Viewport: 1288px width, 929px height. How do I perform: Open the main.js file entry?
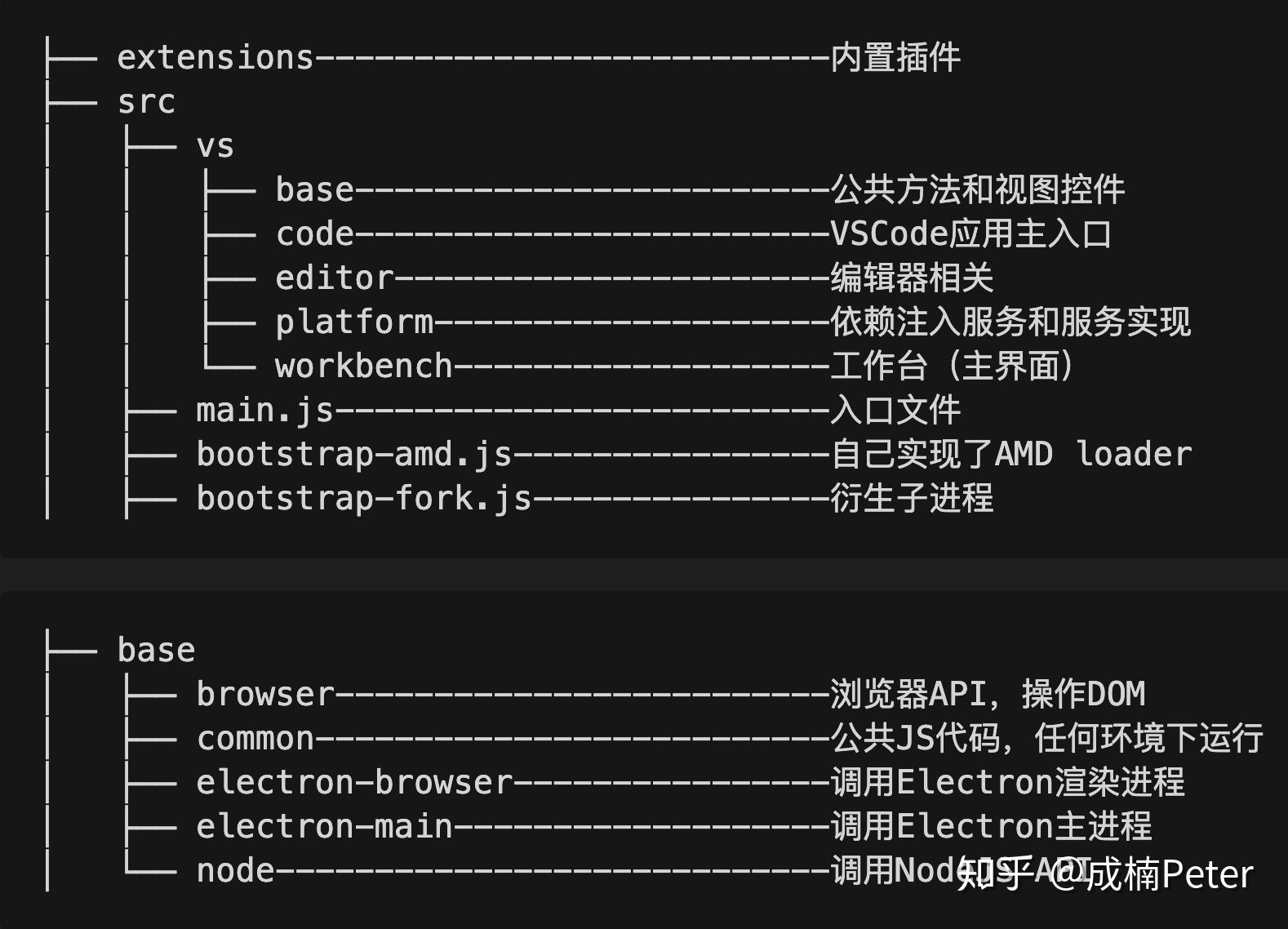click(x=264, y=411)
